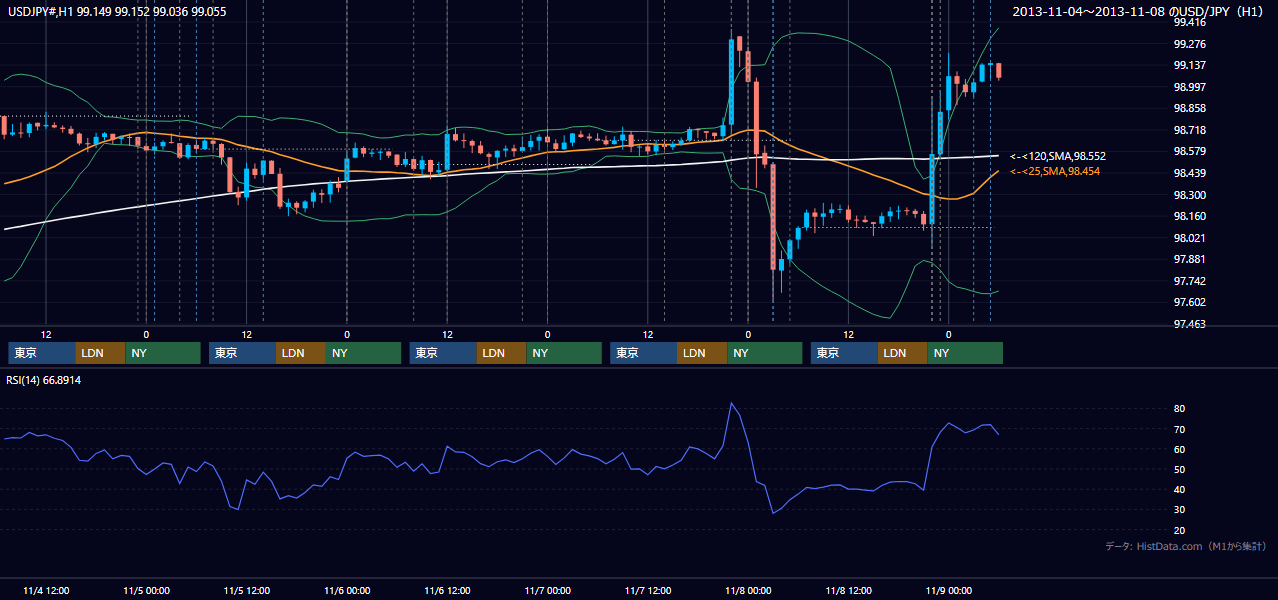Click the RSI 30 level label
1278x600 pixels.
1179,509
